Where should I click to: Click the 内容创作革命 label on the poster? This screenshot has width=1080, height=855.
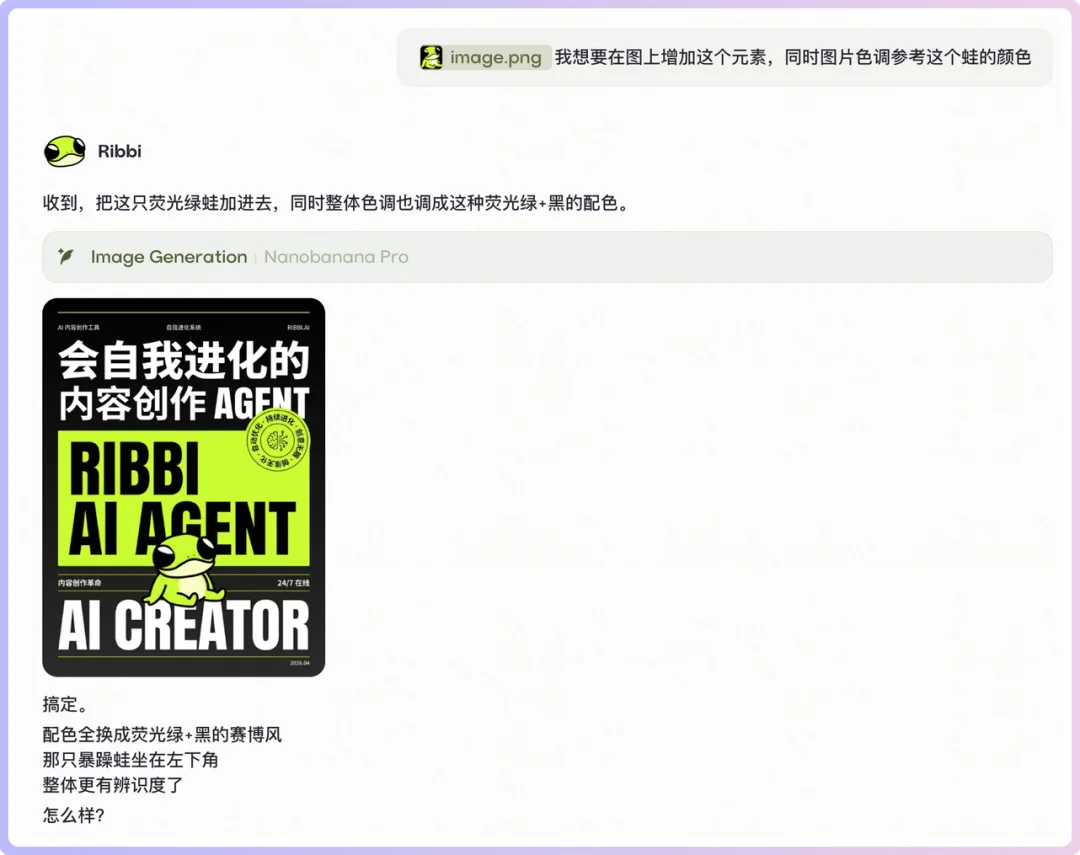pyautogui.click(x=80, y=583)
